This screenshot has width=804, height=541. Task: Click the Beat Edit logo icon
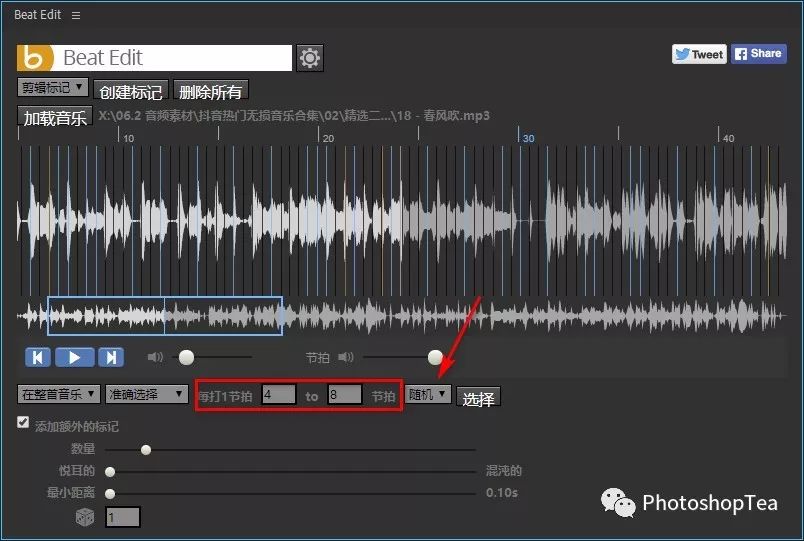pos(35,57)
